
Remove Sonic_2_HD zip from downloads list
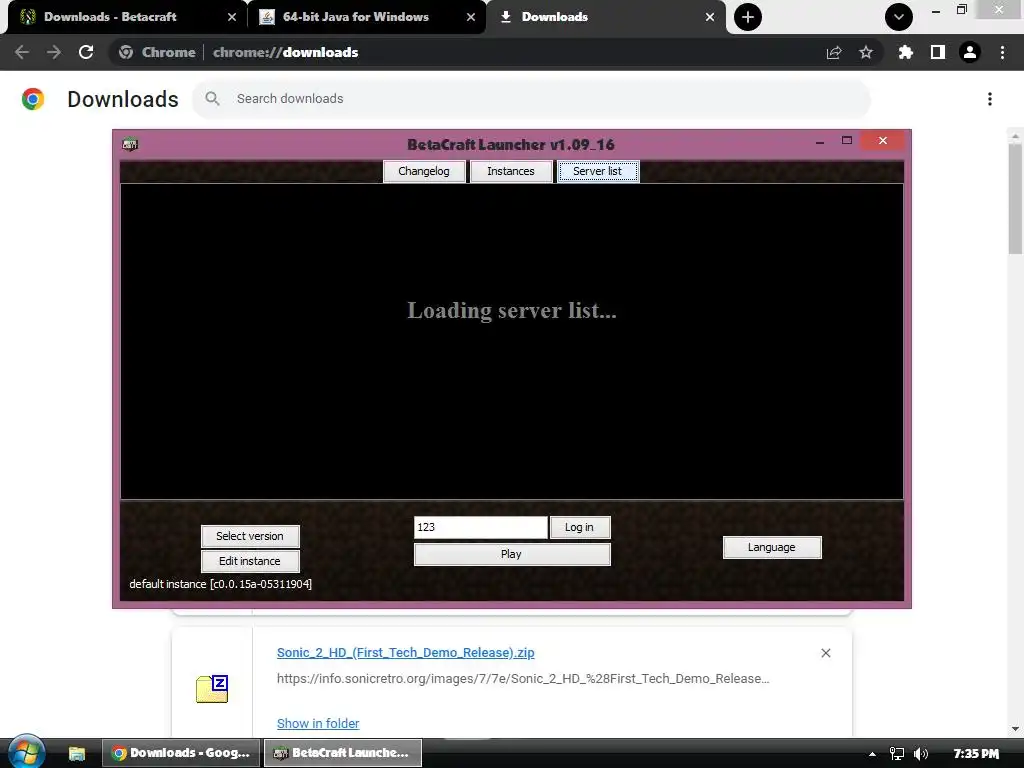point(825,653)
